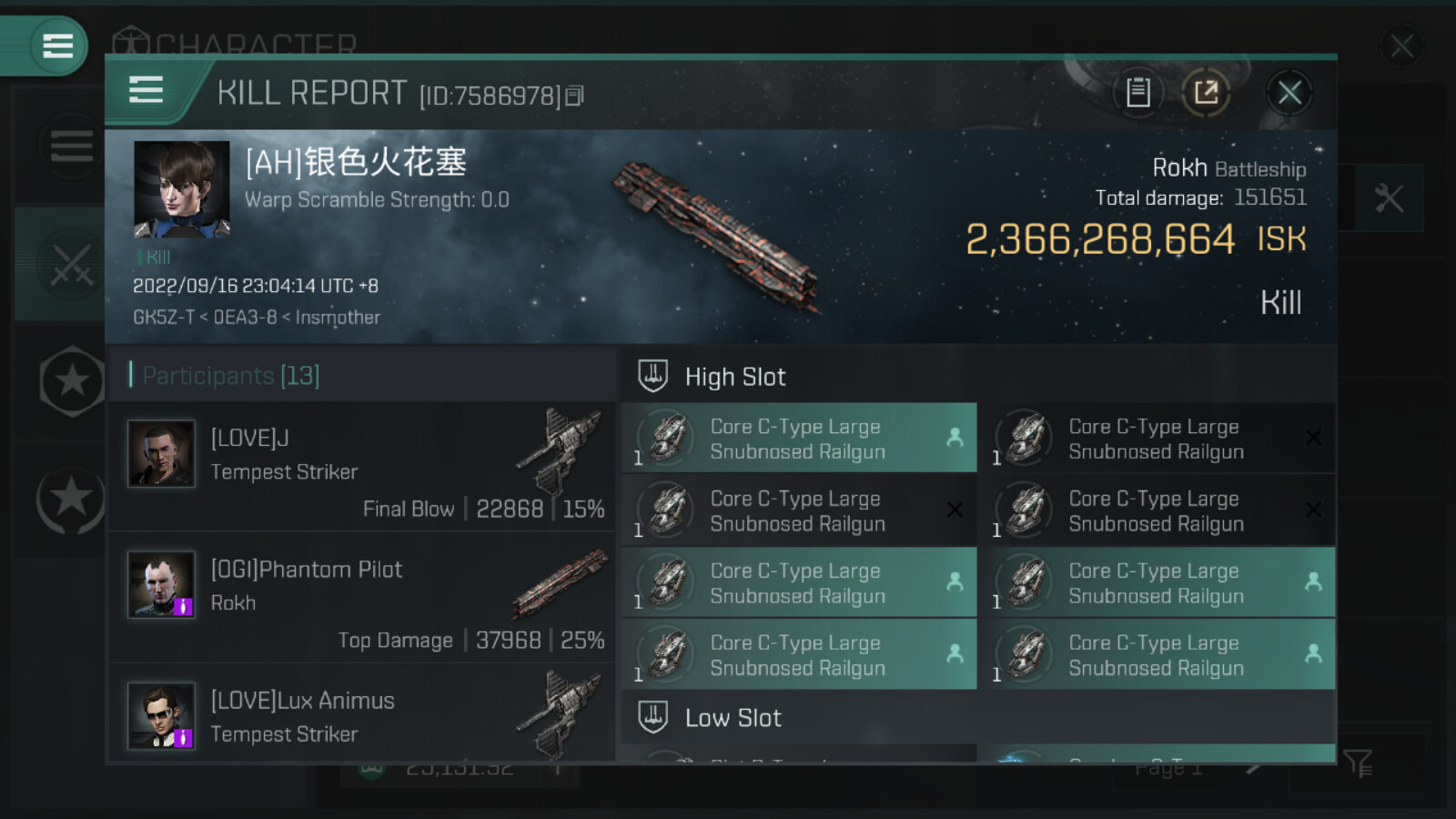This screenshot has height=819, width=1456.
Task: Close the kill report window
Action: [1289, 92]
